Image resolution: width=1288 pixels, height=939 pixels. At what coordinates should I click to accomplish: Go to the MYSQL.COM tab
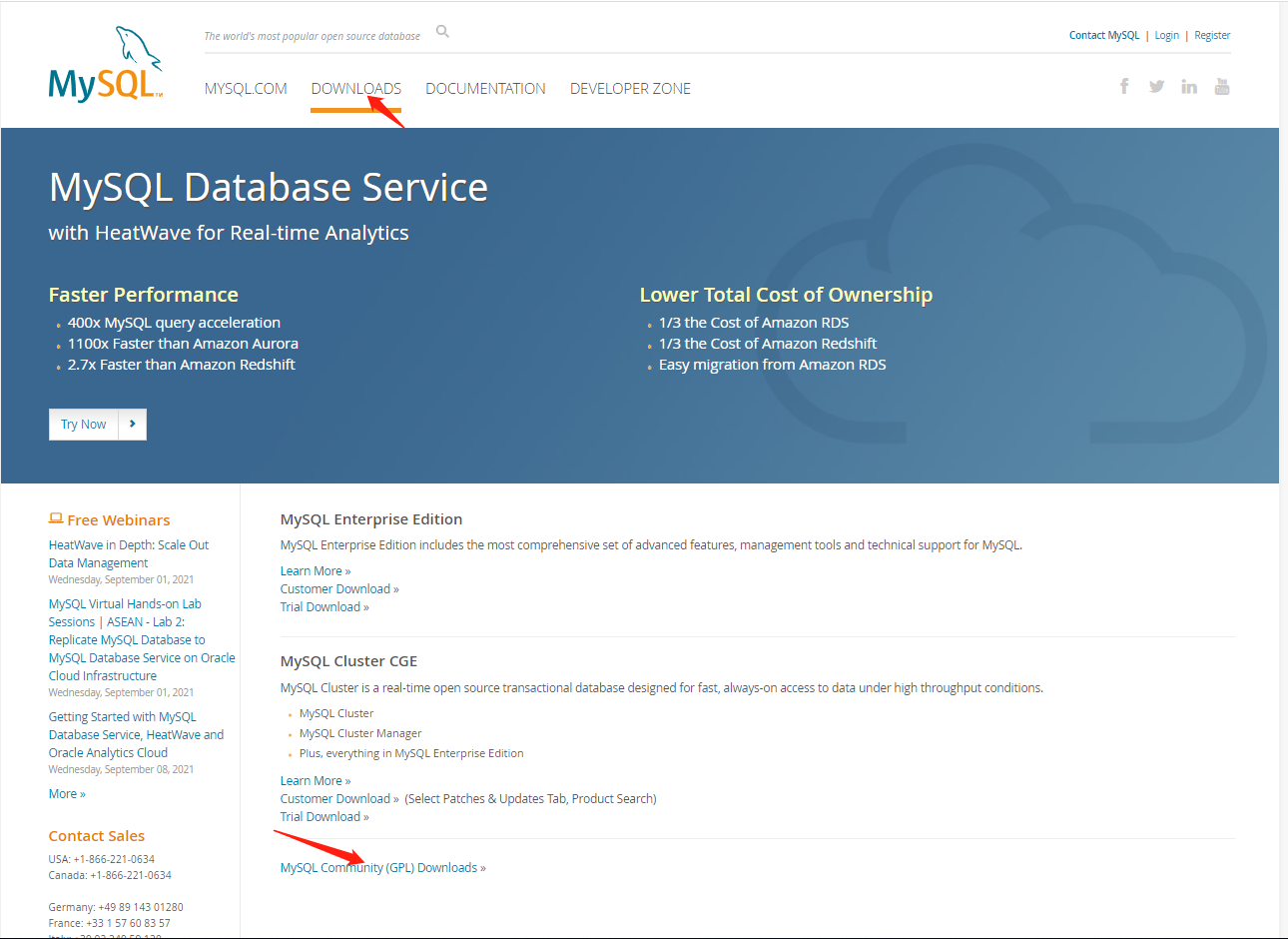(246, 89)
